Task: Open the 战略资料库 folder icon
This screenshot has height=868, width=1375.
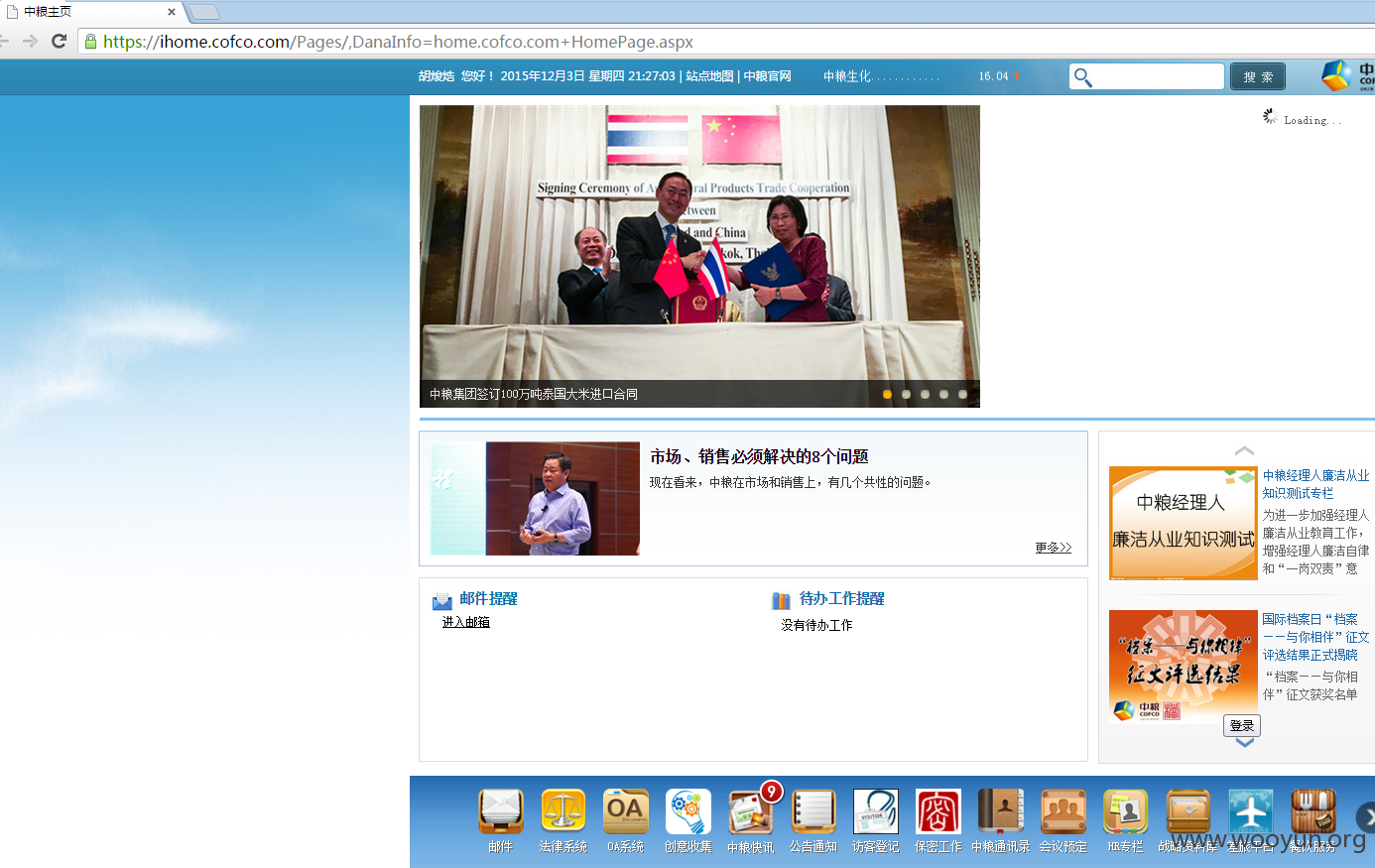Action: tap(1188, 812)
